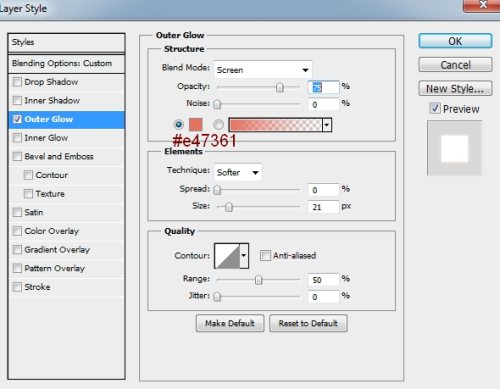Click the style preview thumbnail
Screen dimensions: 500x389
coord(454,148)
